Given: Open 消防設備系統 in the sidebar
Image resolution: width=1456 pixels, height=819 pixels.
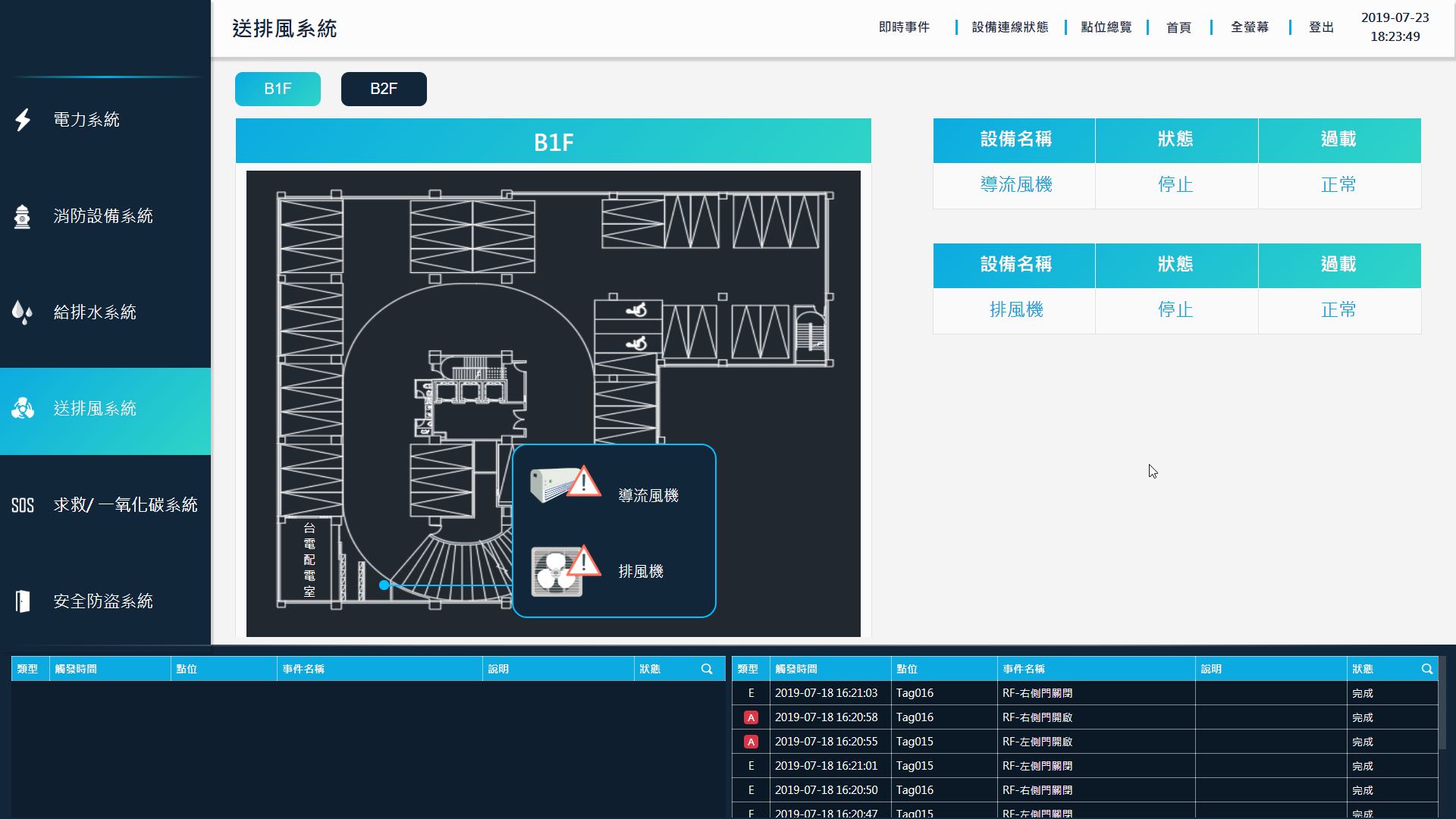Looking at the screenshot, I should (x=105, y=216).
